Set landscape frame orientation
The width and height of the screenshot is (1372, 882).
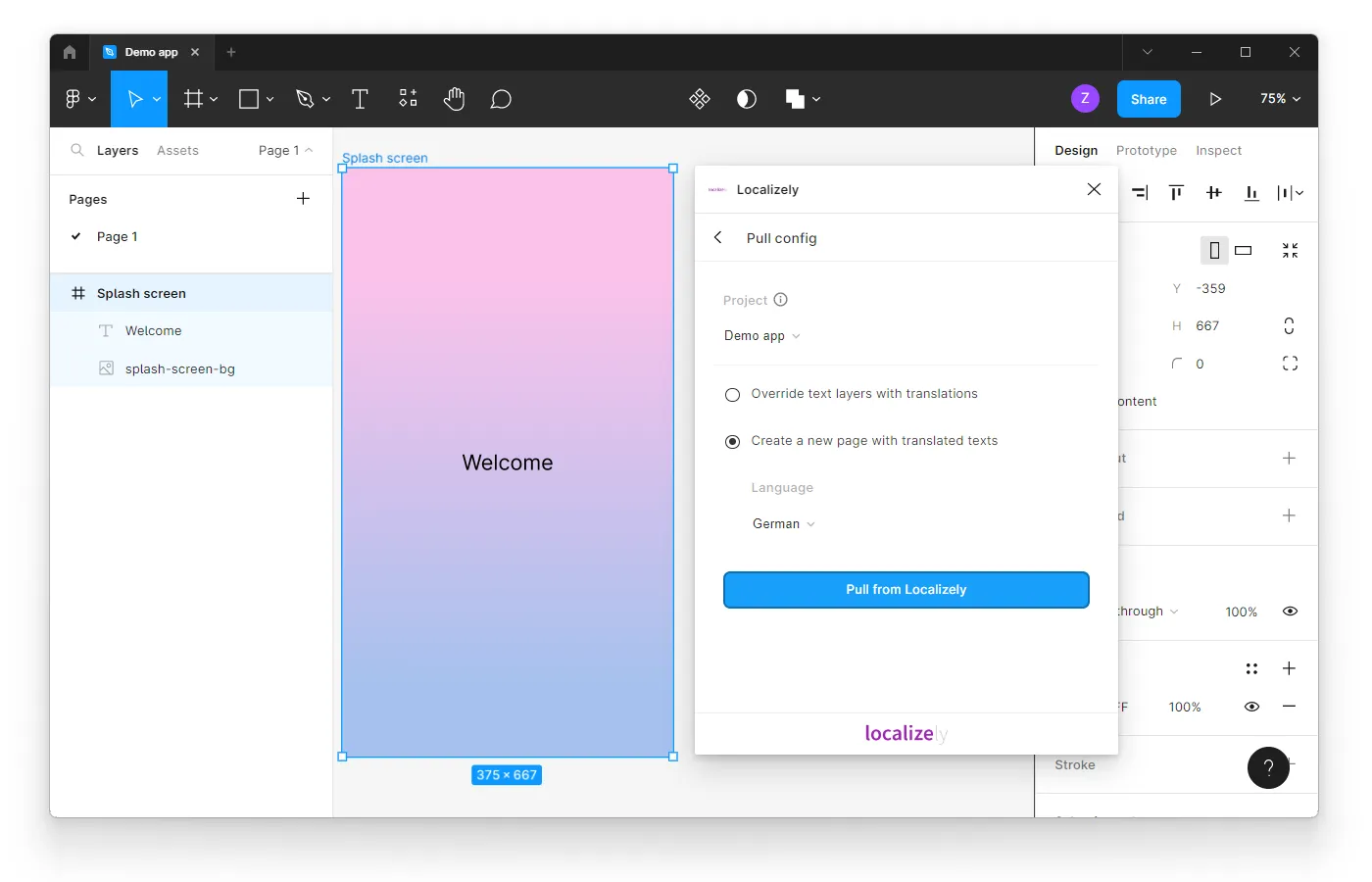pyautogui.click(x=1244, y=251)
